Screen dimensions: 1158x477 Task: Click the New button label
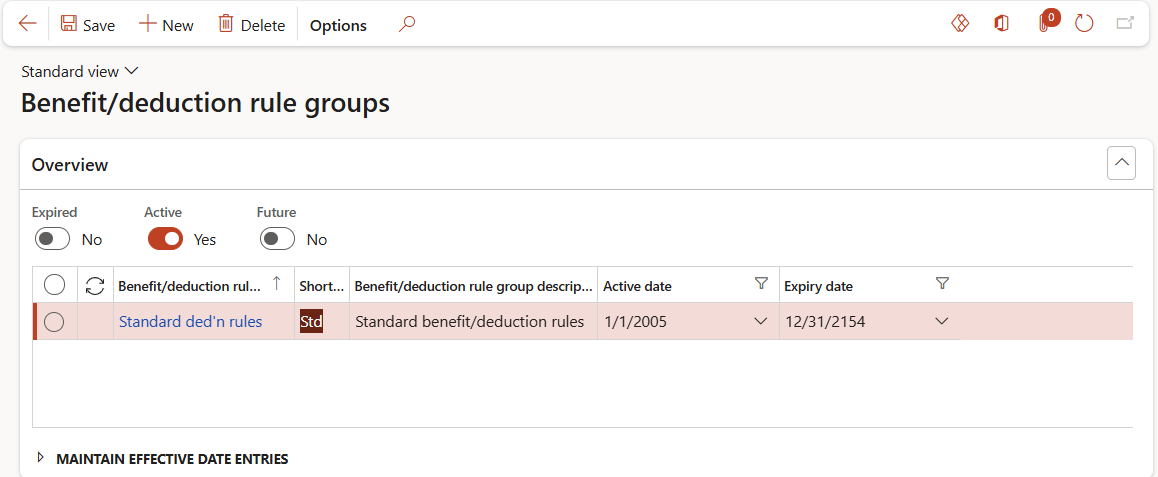pyautogui.click(x=178, y=26)
